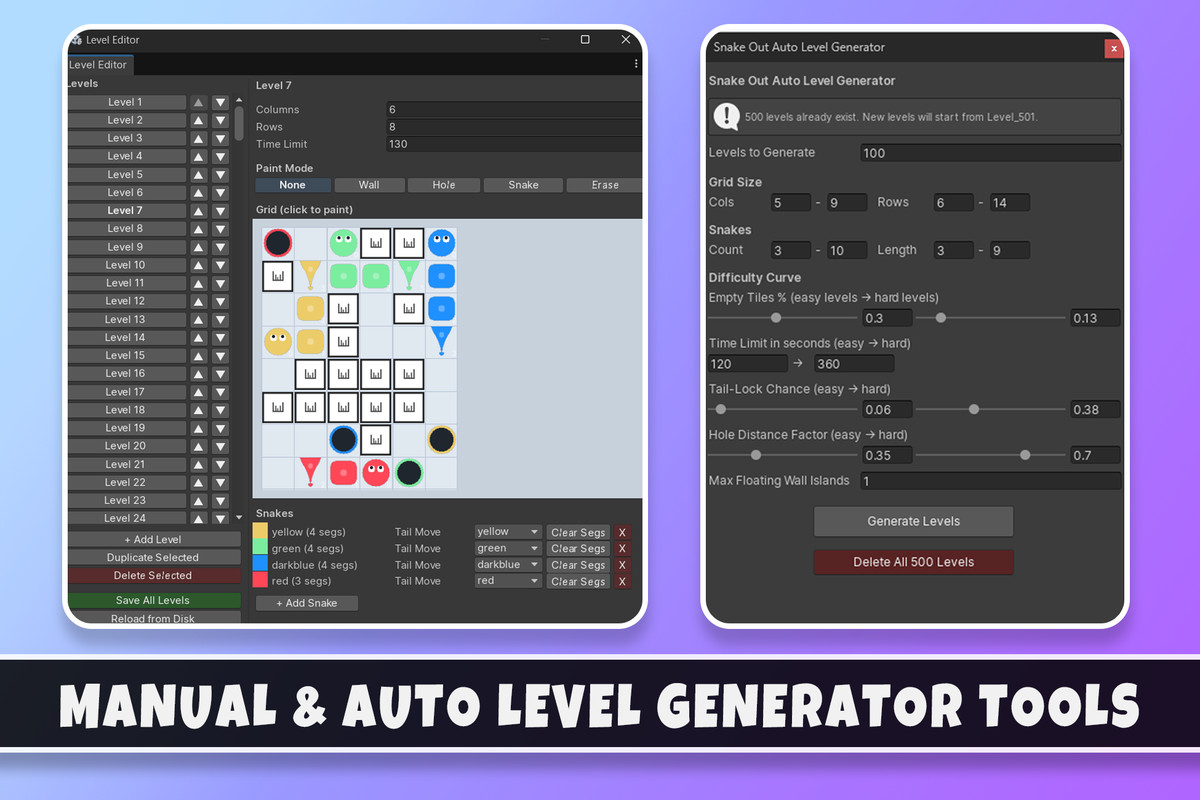Switch to the Level Editor tab
1200x800 pixels.
pos(99,64)
